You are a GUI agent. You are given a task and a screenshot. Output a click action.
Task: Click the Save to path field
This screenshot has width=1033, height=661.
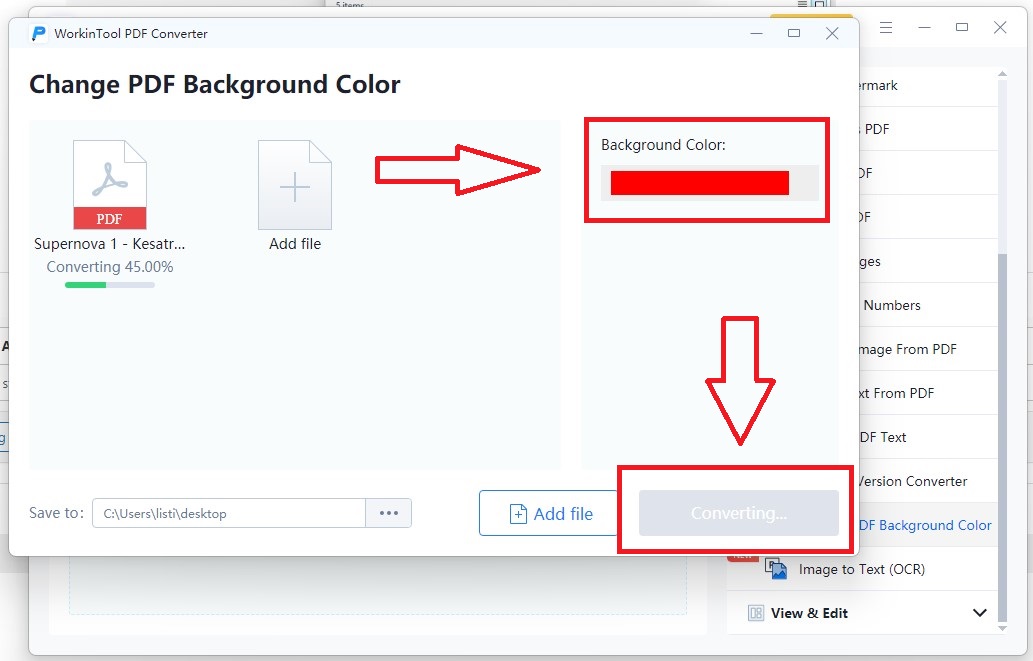pos(229,513)
